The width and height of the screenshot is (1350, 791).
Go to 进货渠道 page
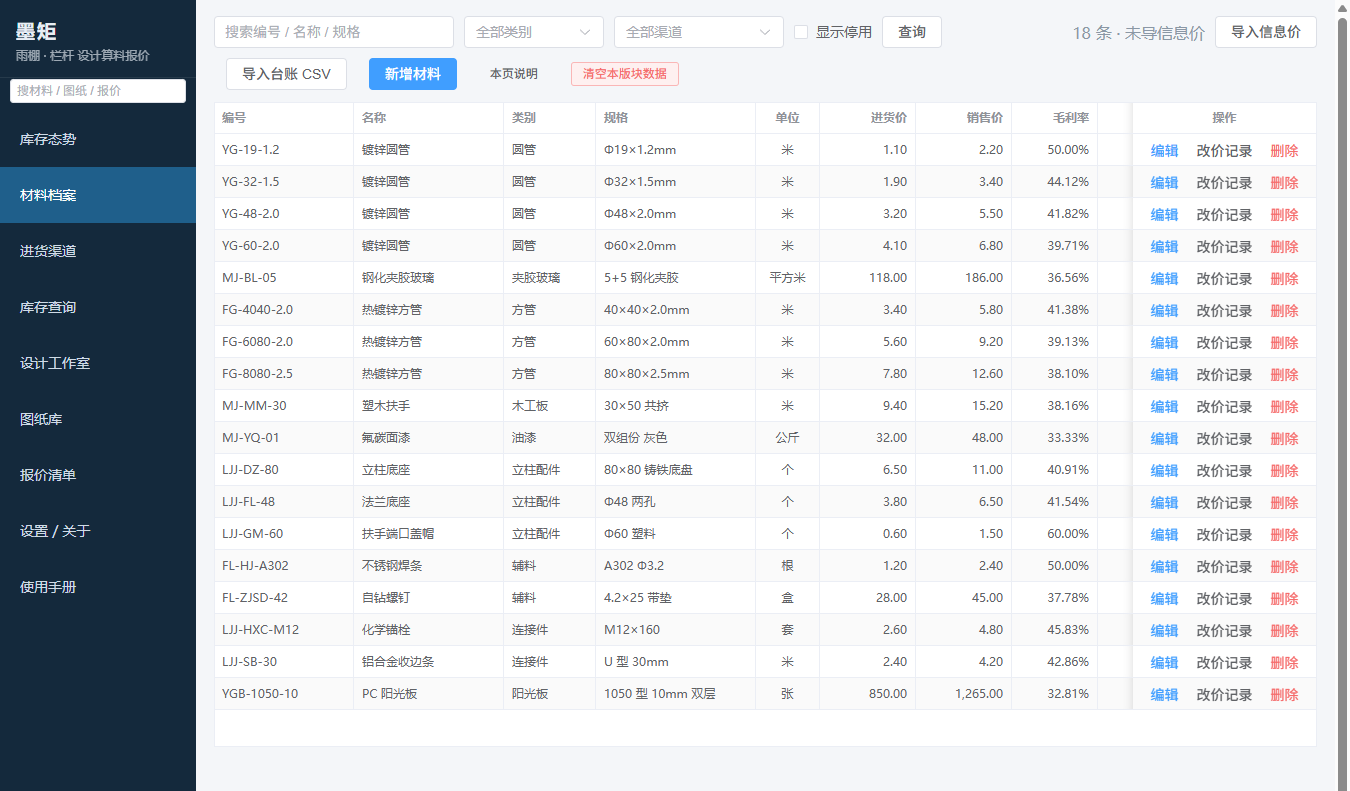[x=98, y=251]
